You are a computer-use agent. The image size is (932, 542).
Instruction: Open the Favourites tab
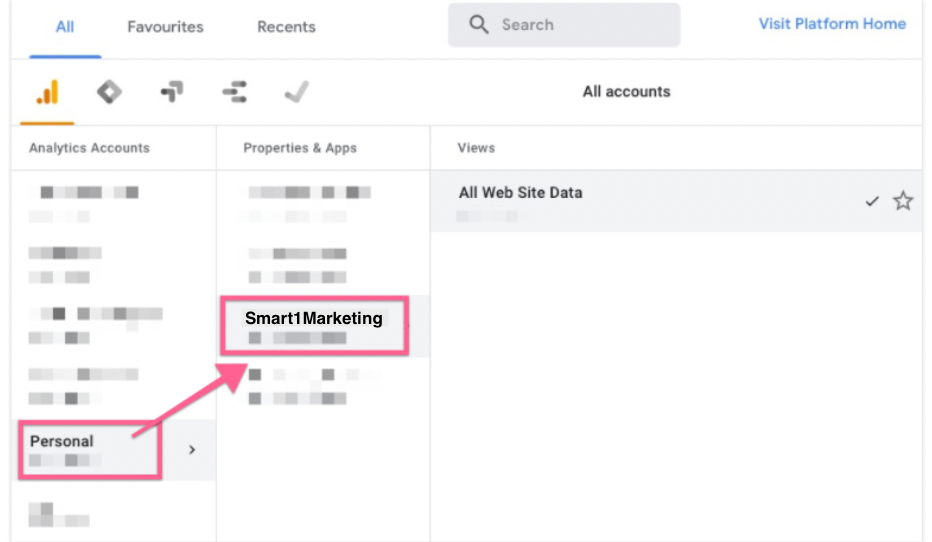[x=165, y=27]
